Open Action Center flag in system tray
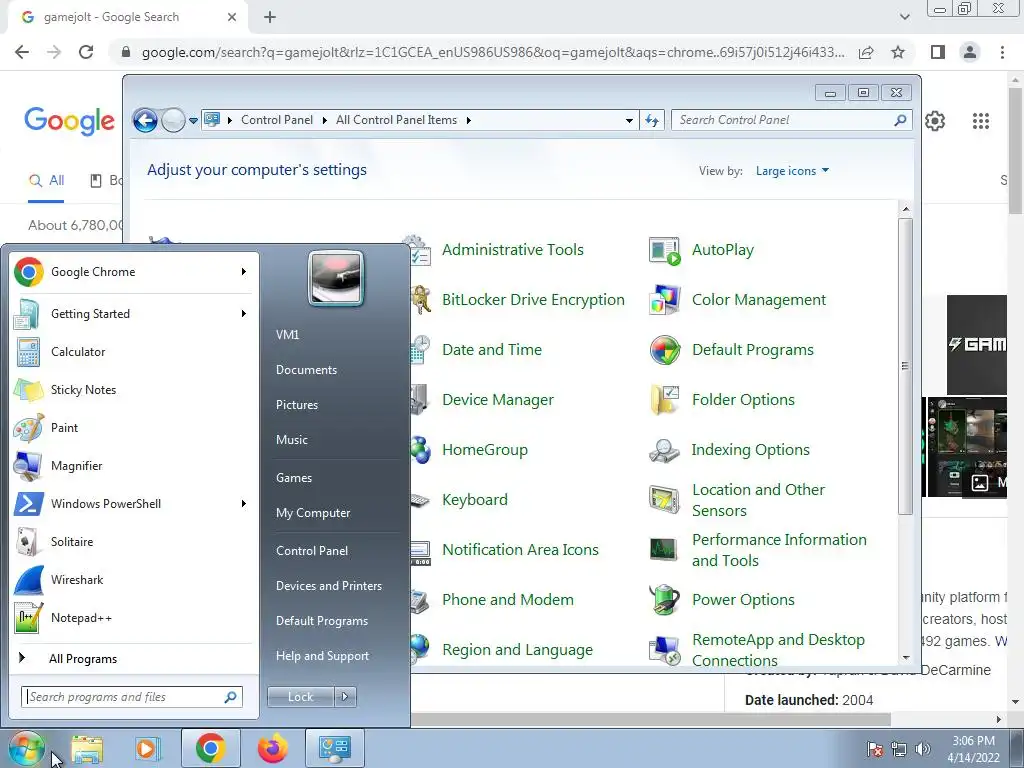 [874, 750]
